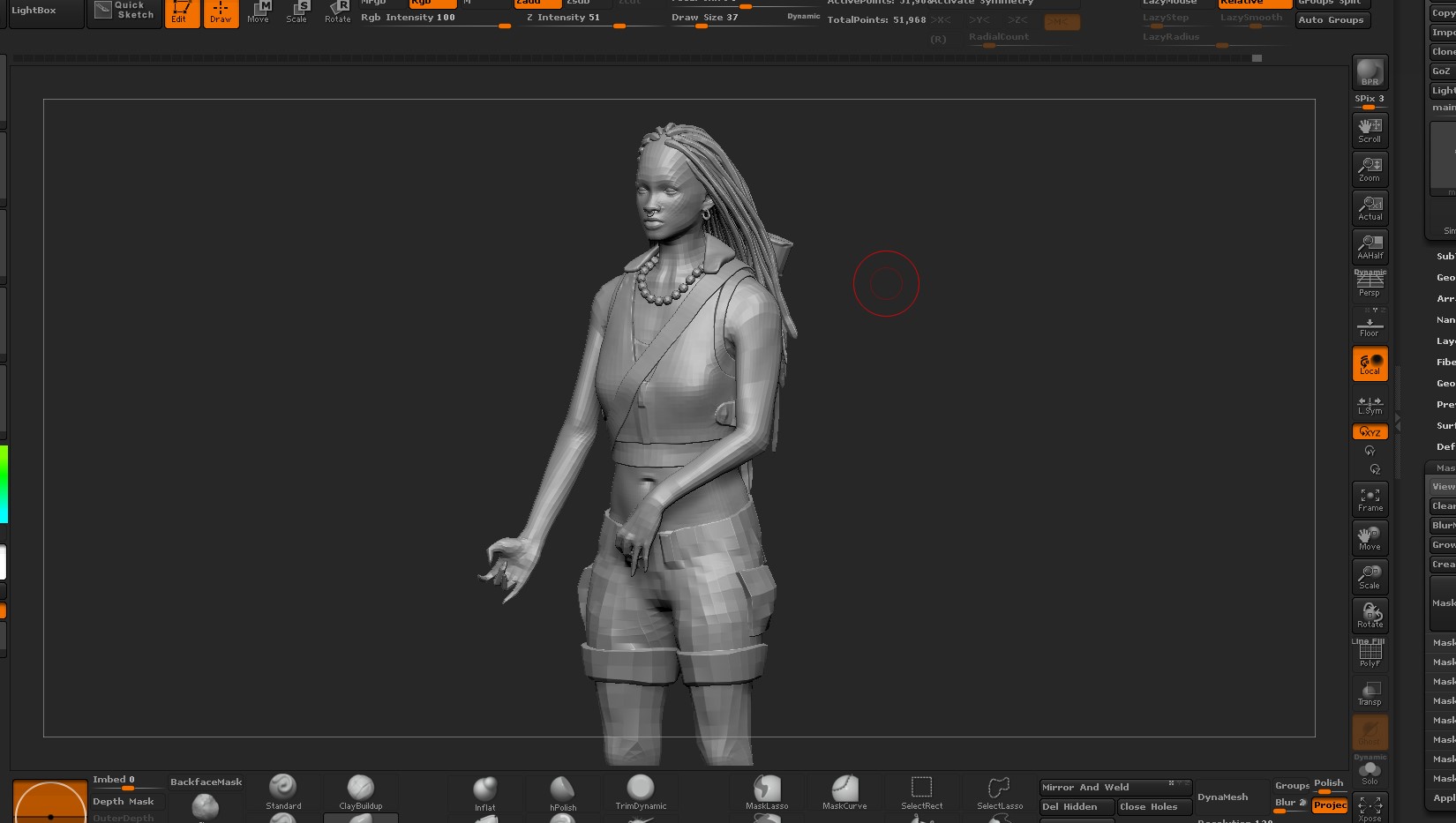Screen dimensions: 1456x823
Task: Select the MaskLasso brush
Action: pos(767,791)
